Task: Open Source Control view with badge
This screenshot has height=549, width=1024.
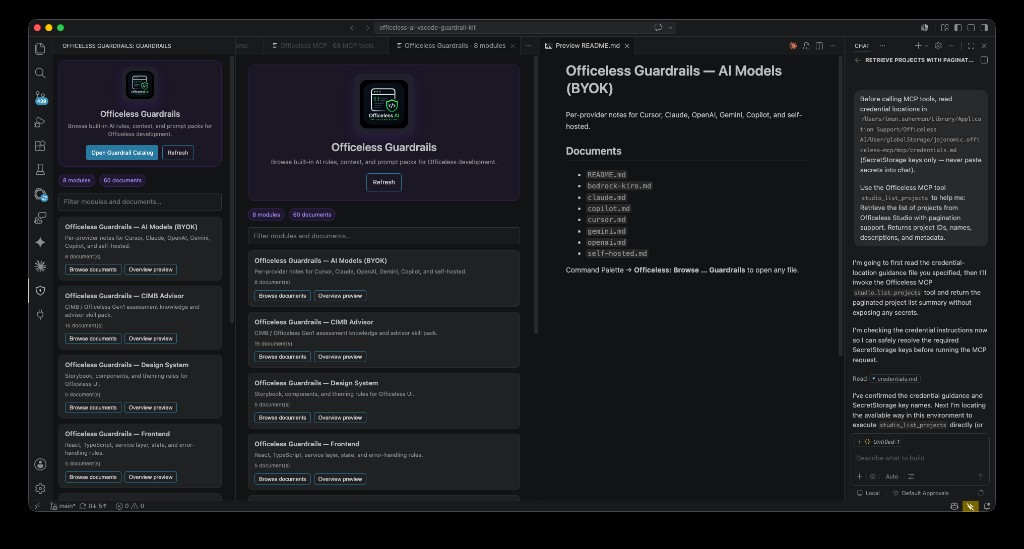Action: coord(40,98)
